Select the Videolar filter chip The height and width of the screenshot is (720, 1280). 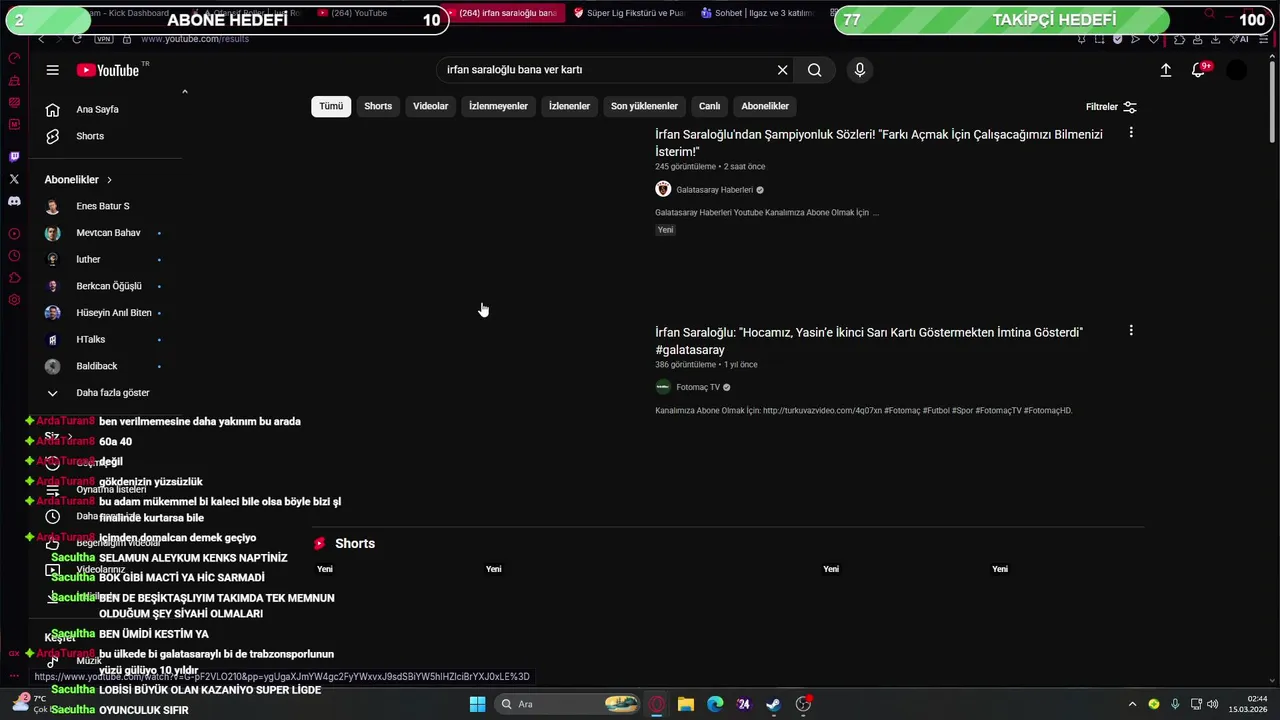[x=431, y=106]
